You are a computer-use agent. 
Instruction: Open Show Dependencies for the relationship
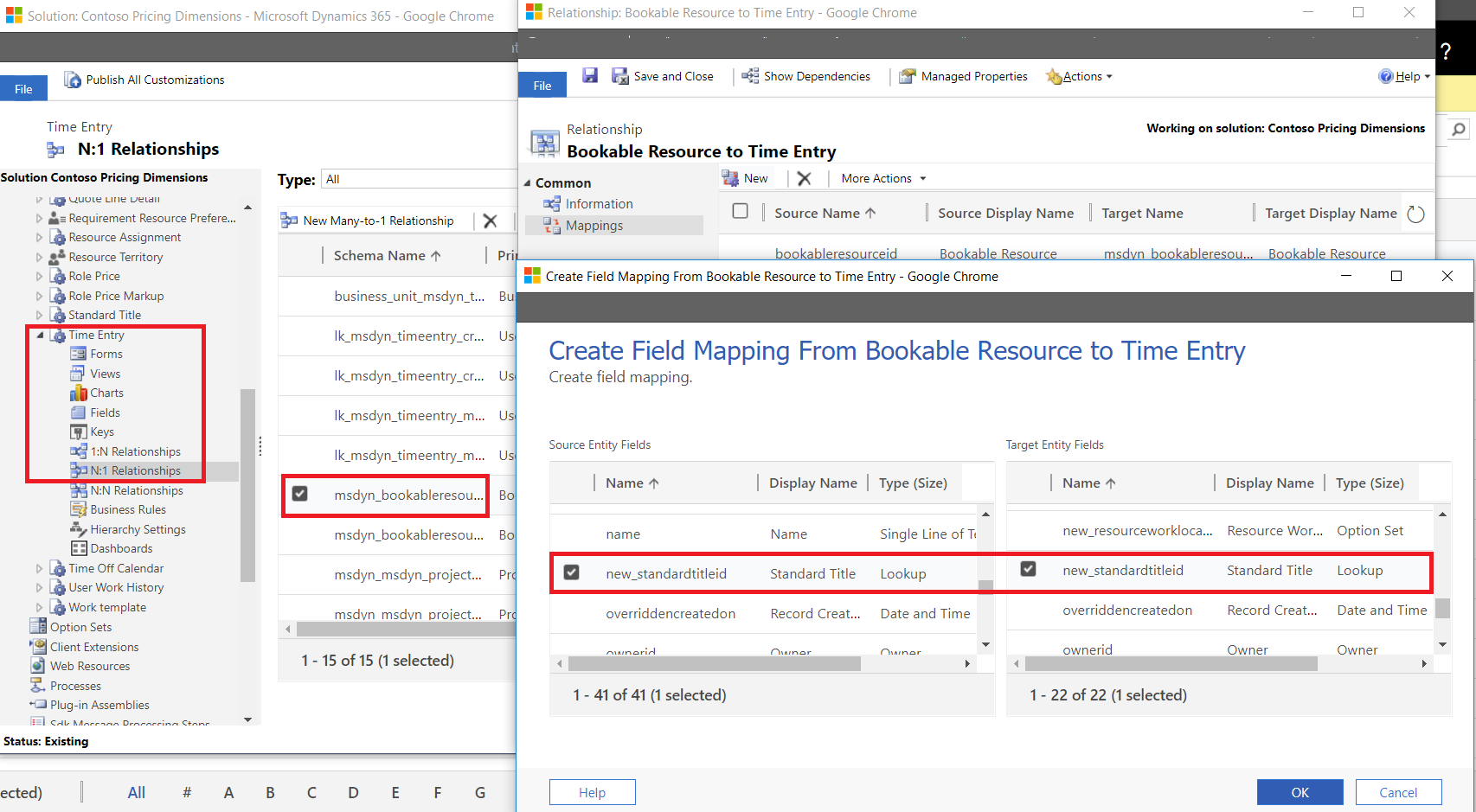(749, 76)
